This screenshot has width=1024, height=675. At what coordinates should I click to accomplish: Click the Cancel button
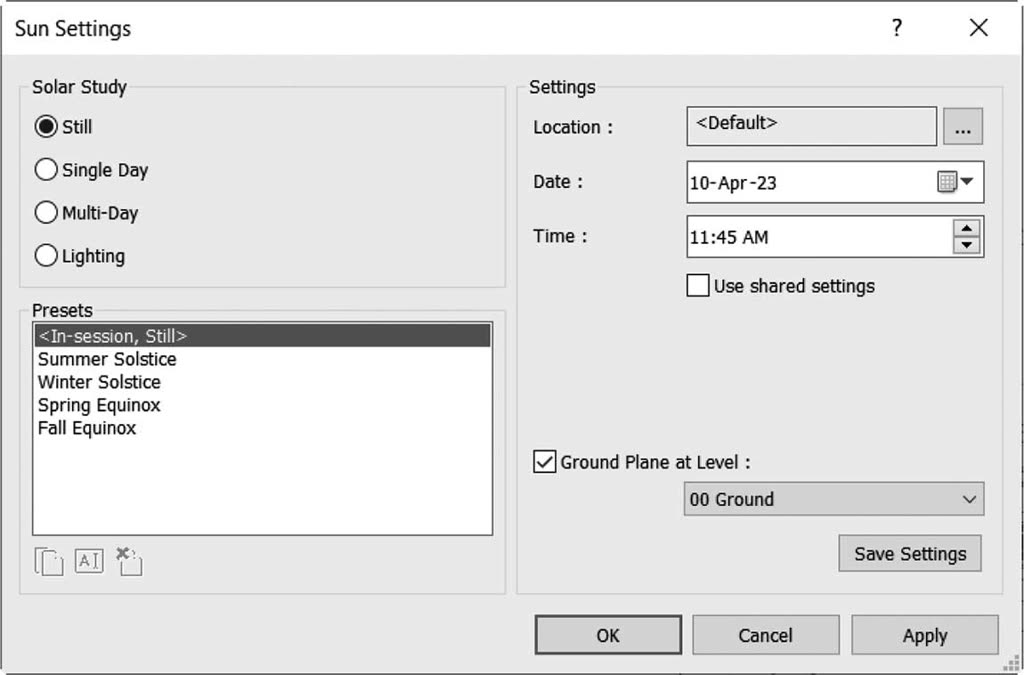(x=765, y=635)
